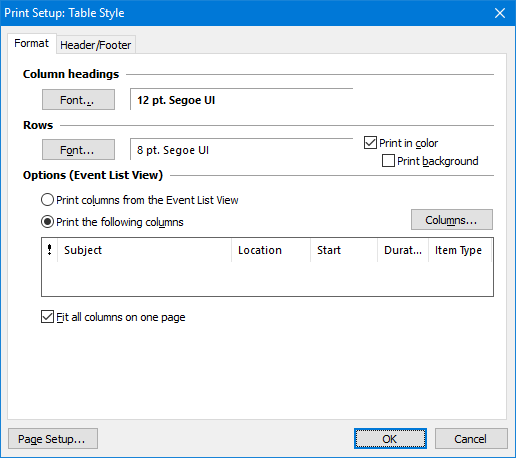This screenshot has height=458, width=516.
Task: Open Page Setup... dialog
Action: 53,439
